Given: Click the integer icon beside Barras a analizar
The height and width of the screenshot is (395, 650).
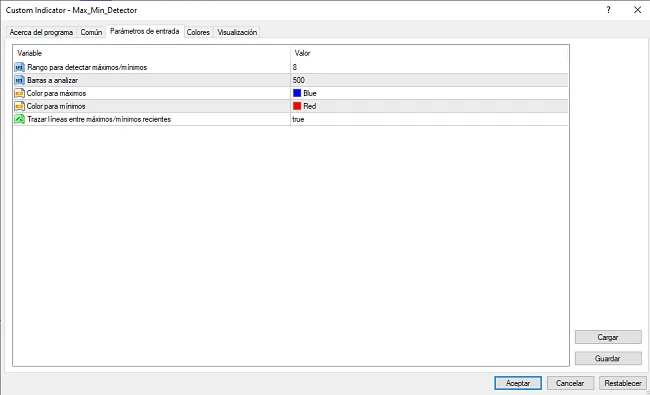Looking at the screenshot, I should (19, 80).
